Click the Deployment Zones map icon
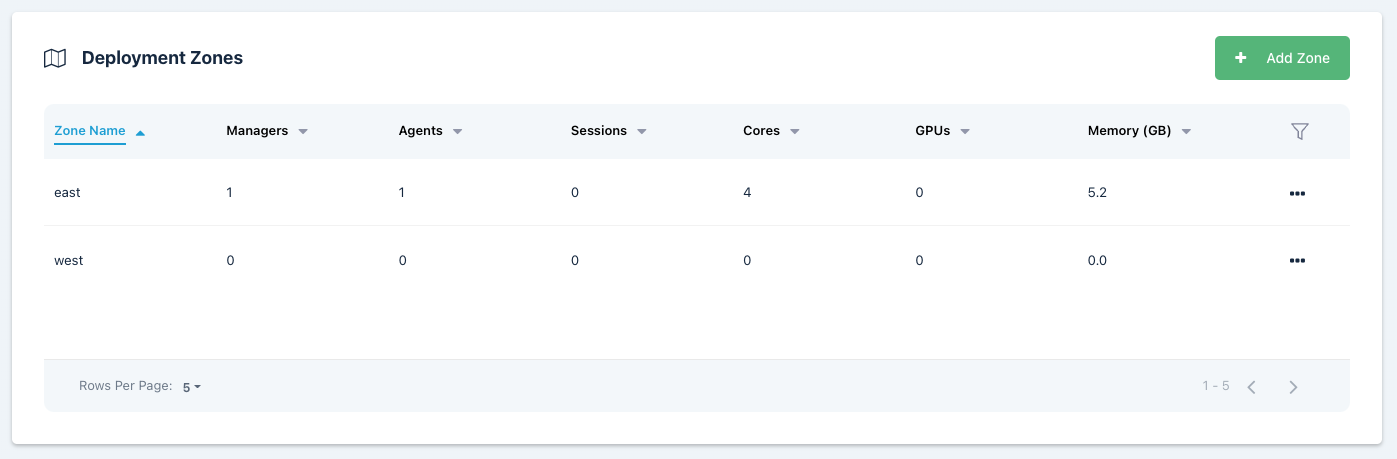The width and height of the screenshot is (1397, 459). 55,58
